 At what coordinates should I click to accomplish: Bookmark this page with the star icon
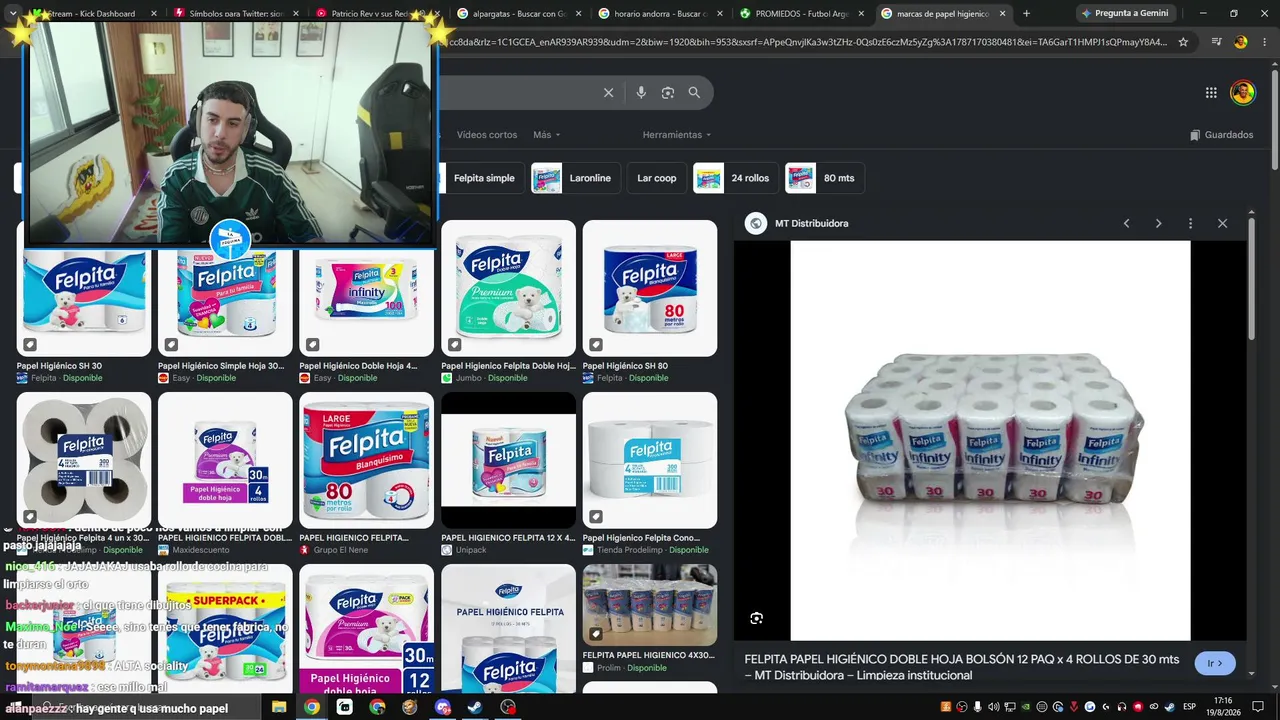[x=1183, y=42]
